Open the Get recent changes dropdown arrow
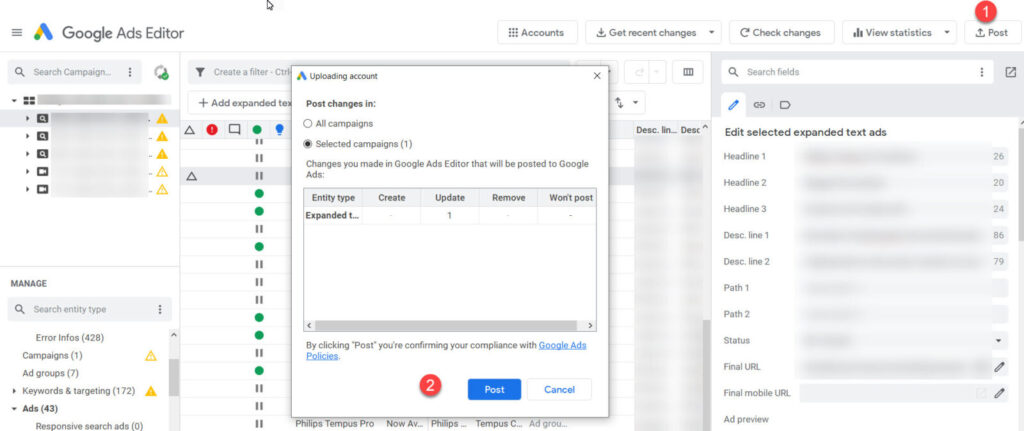 (711, 33)
